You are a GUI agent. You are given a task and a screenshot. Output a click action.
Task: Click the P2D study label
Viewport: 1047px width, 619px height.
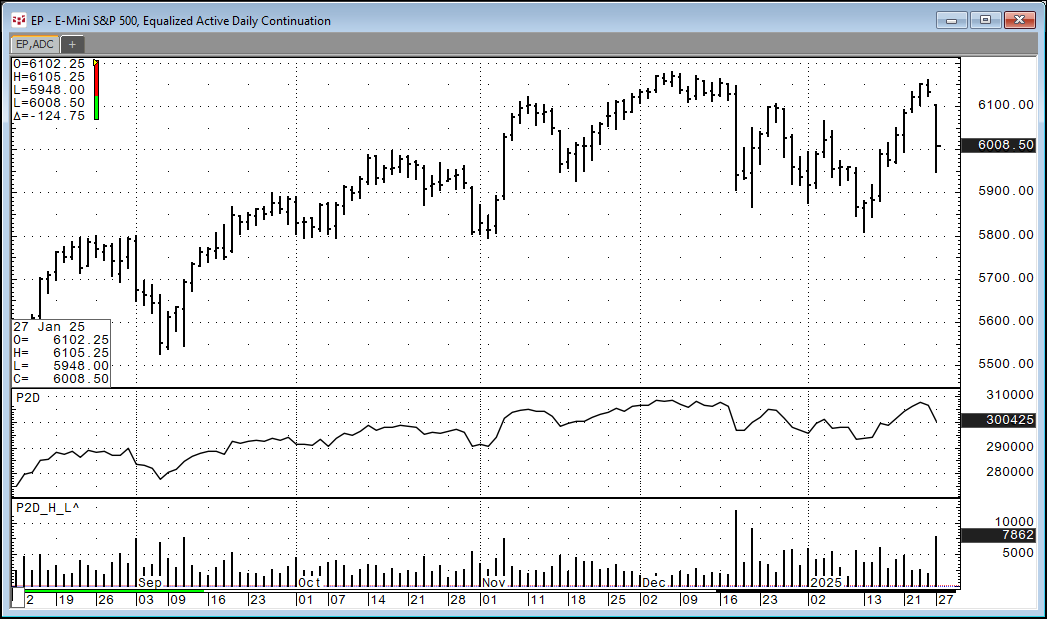25,397
